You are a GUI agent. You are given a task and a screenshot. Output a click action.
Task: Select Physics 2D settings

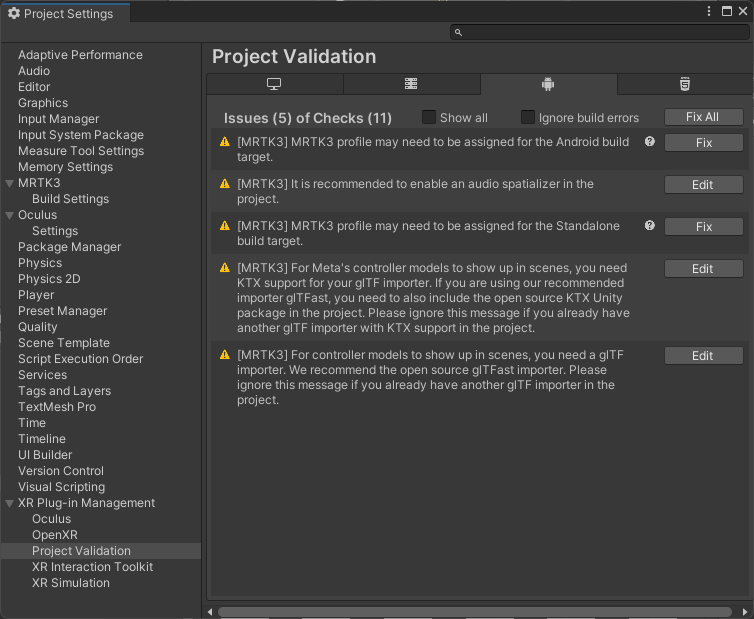click(49, 279)
